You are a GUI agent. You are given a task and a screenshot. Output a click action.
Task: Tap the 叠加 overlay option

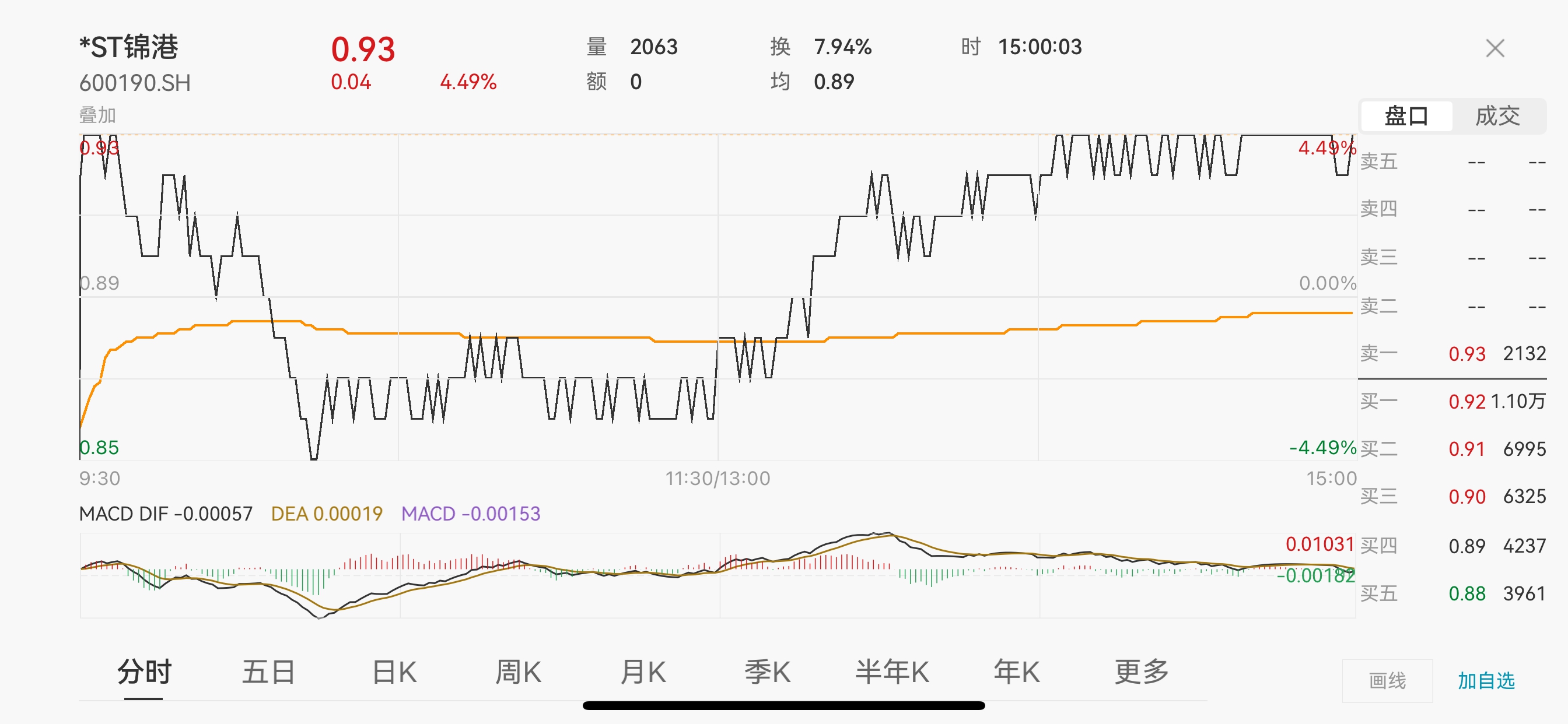97,115
